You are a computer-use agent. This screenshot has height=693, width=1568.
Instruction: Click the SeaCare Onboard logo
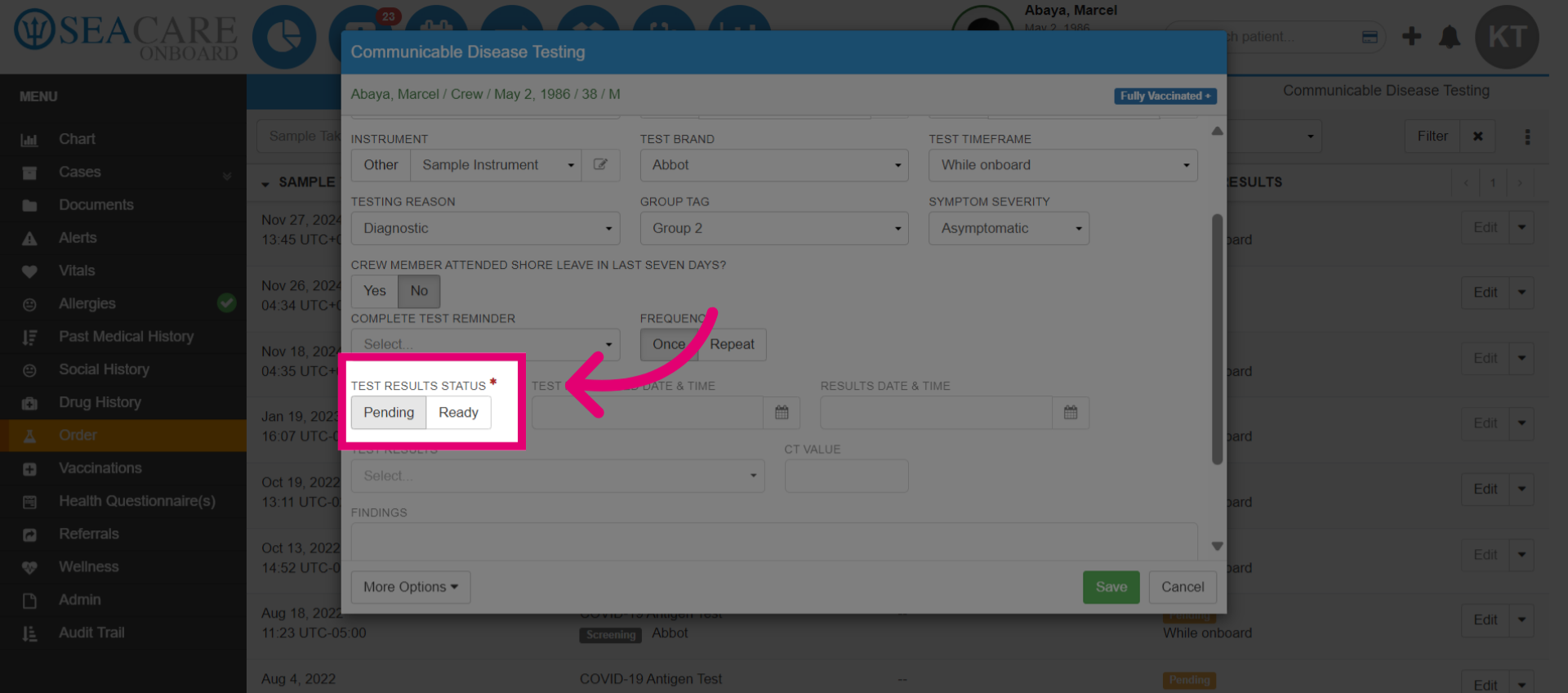point(126,35)
